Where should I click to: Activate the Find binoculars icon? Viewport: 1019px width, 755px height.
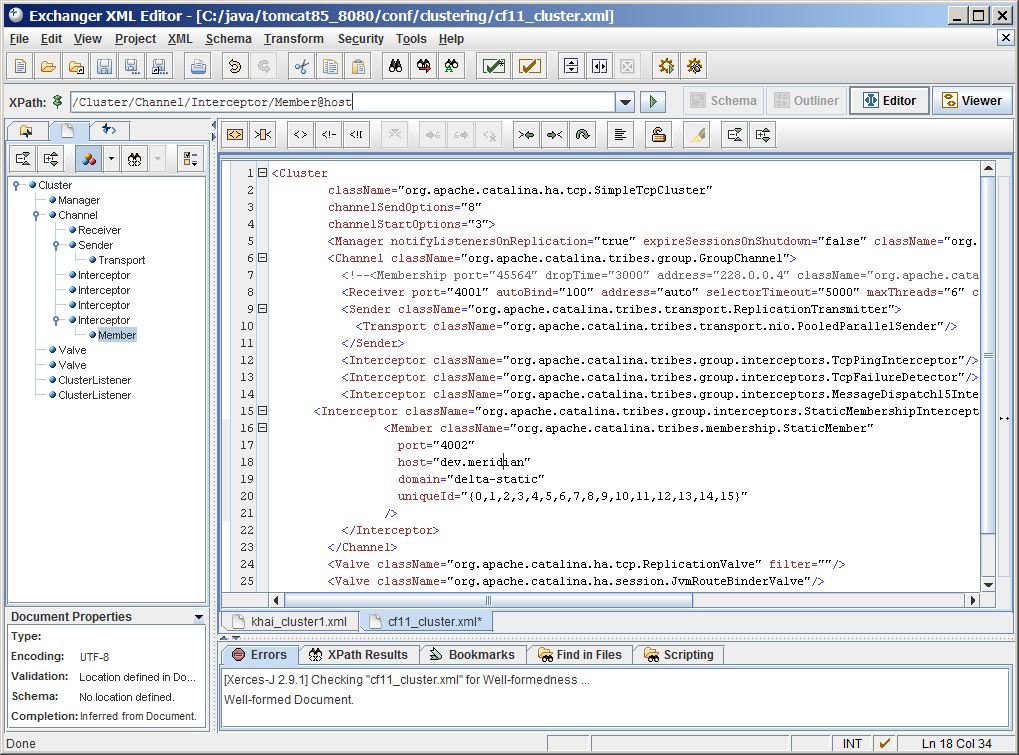tap(394, 65)
